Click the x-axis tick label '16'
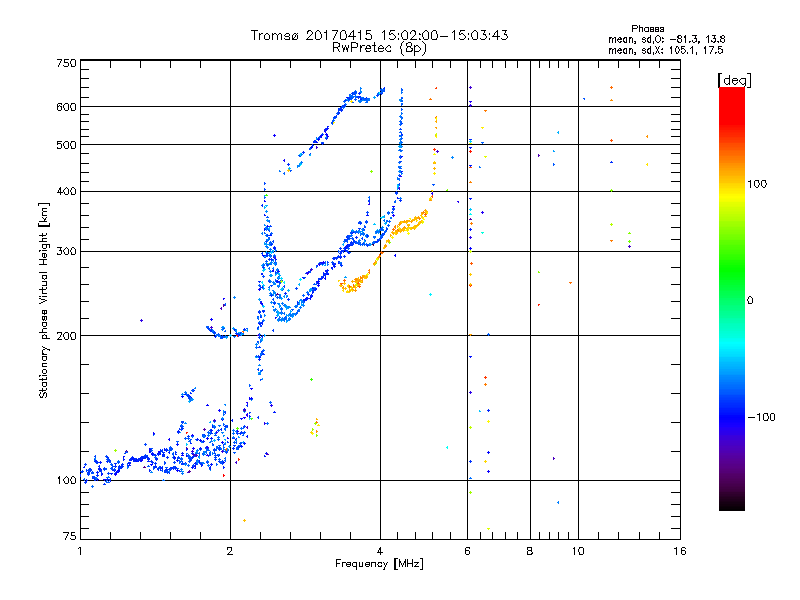 point(680,551)
